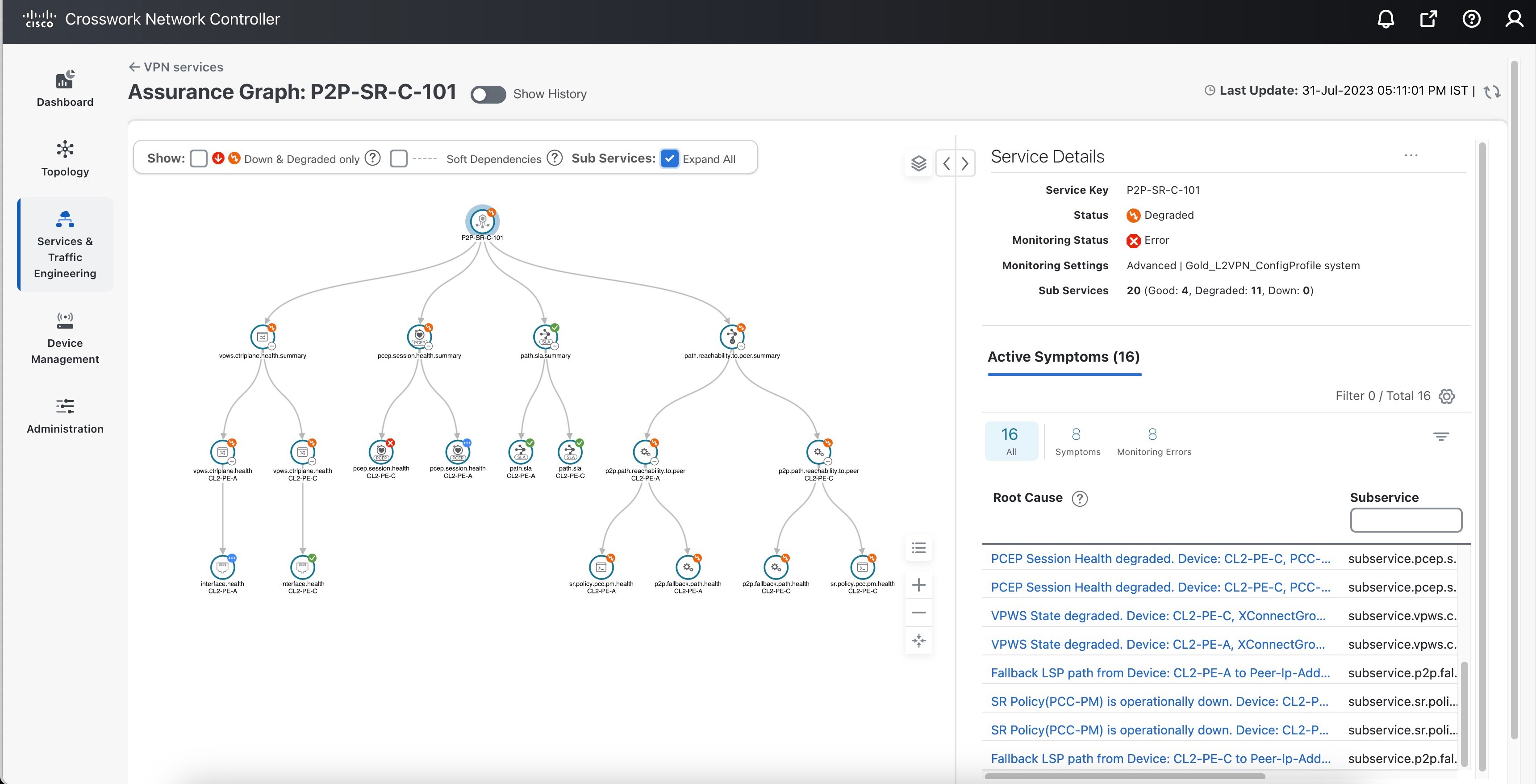
Task: Click the filter icon in Active Symptoms panel
Action: click(1442, 436)
